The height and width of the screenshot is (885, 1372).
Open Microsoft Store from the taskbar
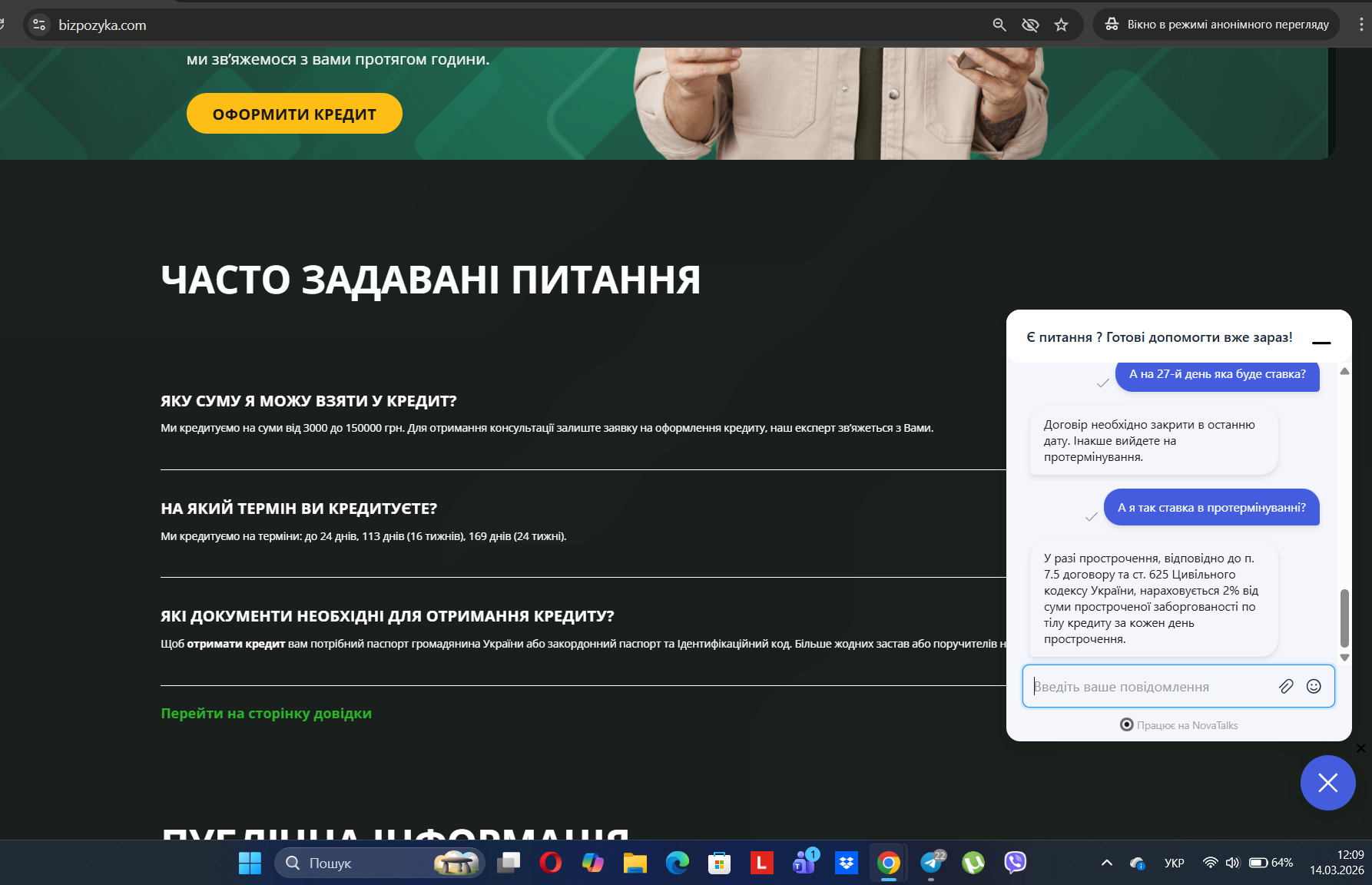coord(720,863)
